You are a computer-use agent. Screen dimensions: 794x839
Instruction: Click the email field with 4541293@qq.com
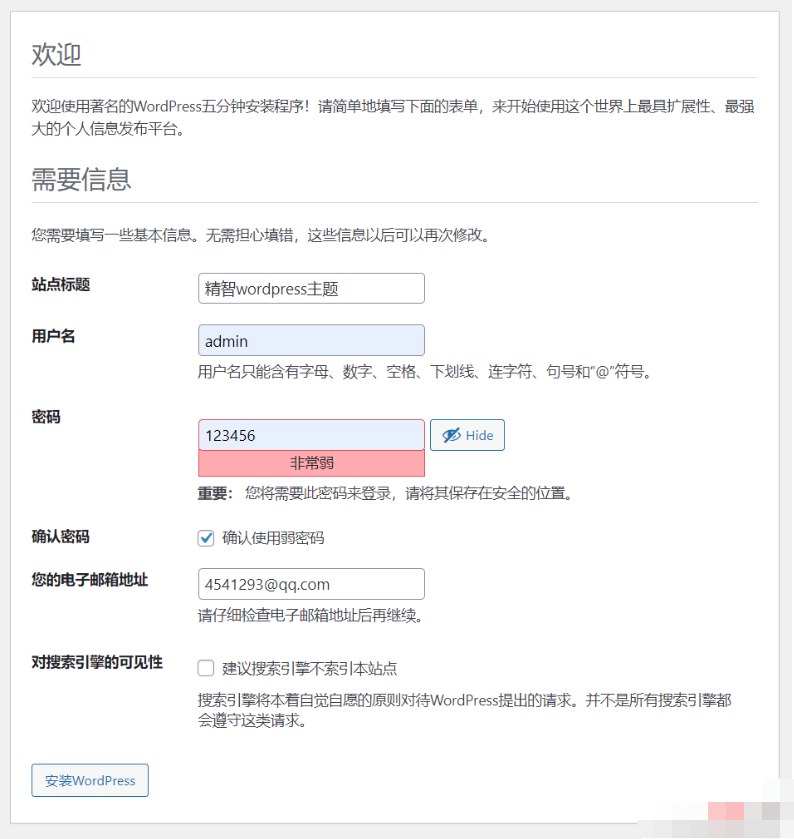311,584
